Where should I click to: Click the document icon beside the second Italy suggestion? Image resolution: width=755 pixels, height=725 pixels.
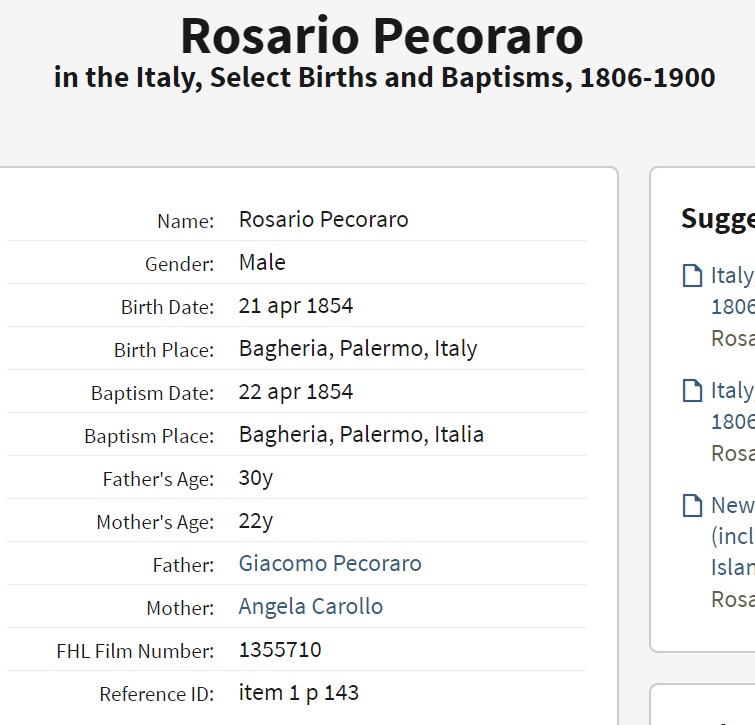click(692, 391)
